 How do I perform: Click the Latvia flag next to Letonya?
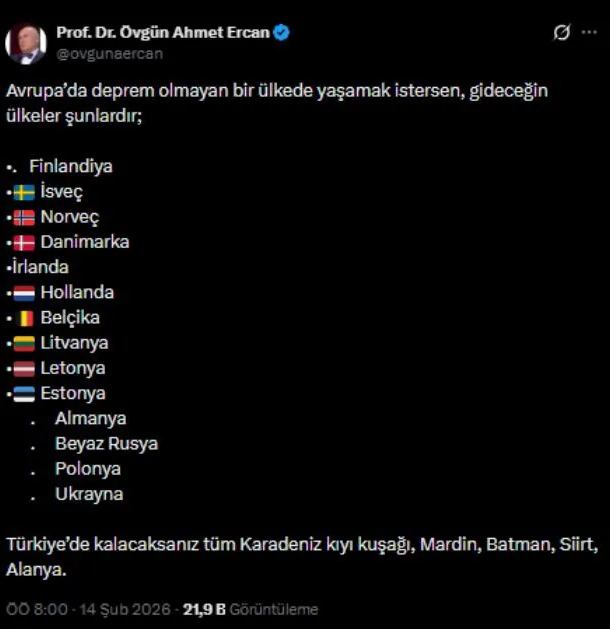(24, 368)
